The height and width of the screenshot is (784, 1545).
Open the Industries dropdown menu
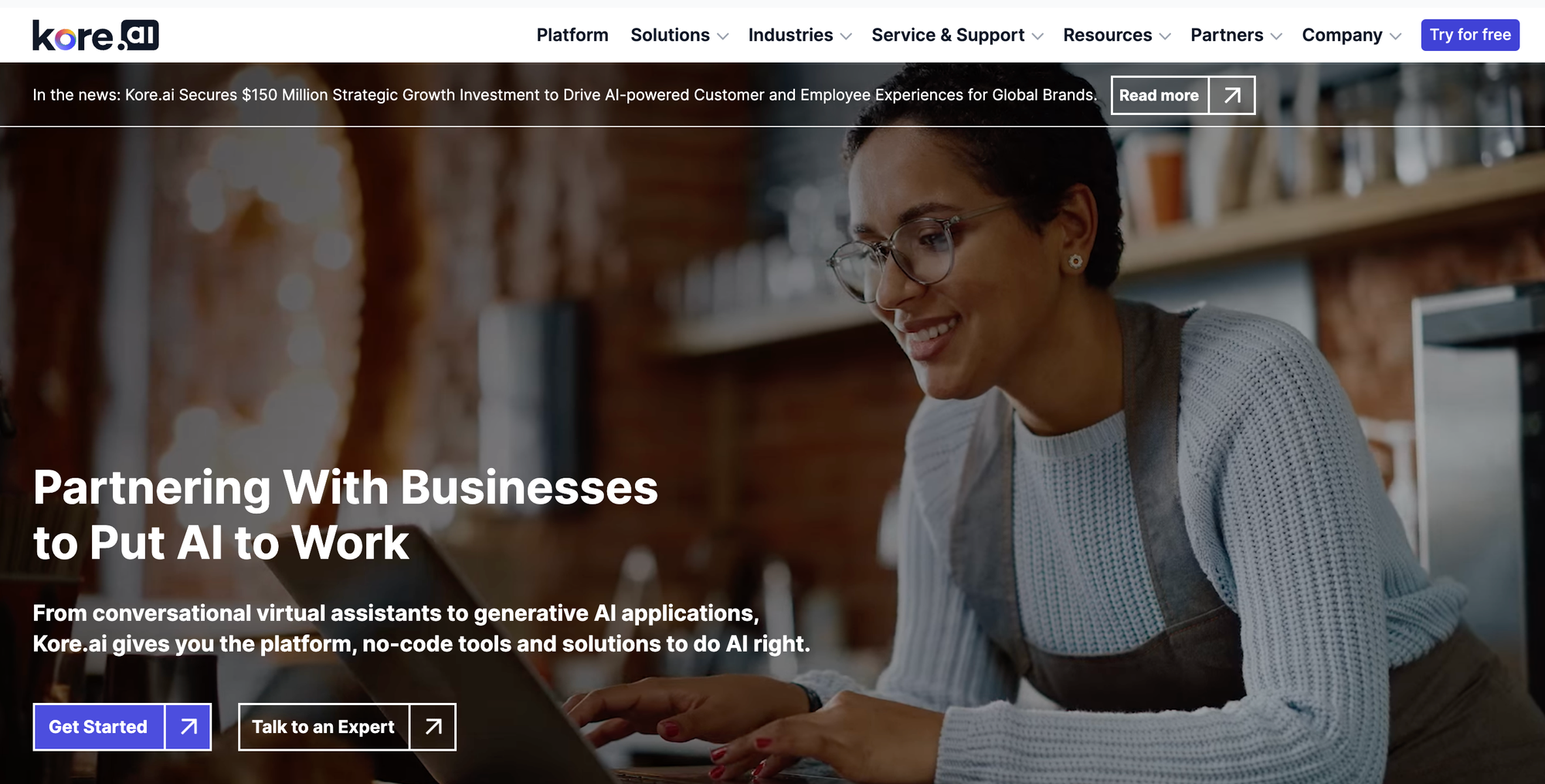[x=800, y=36]
